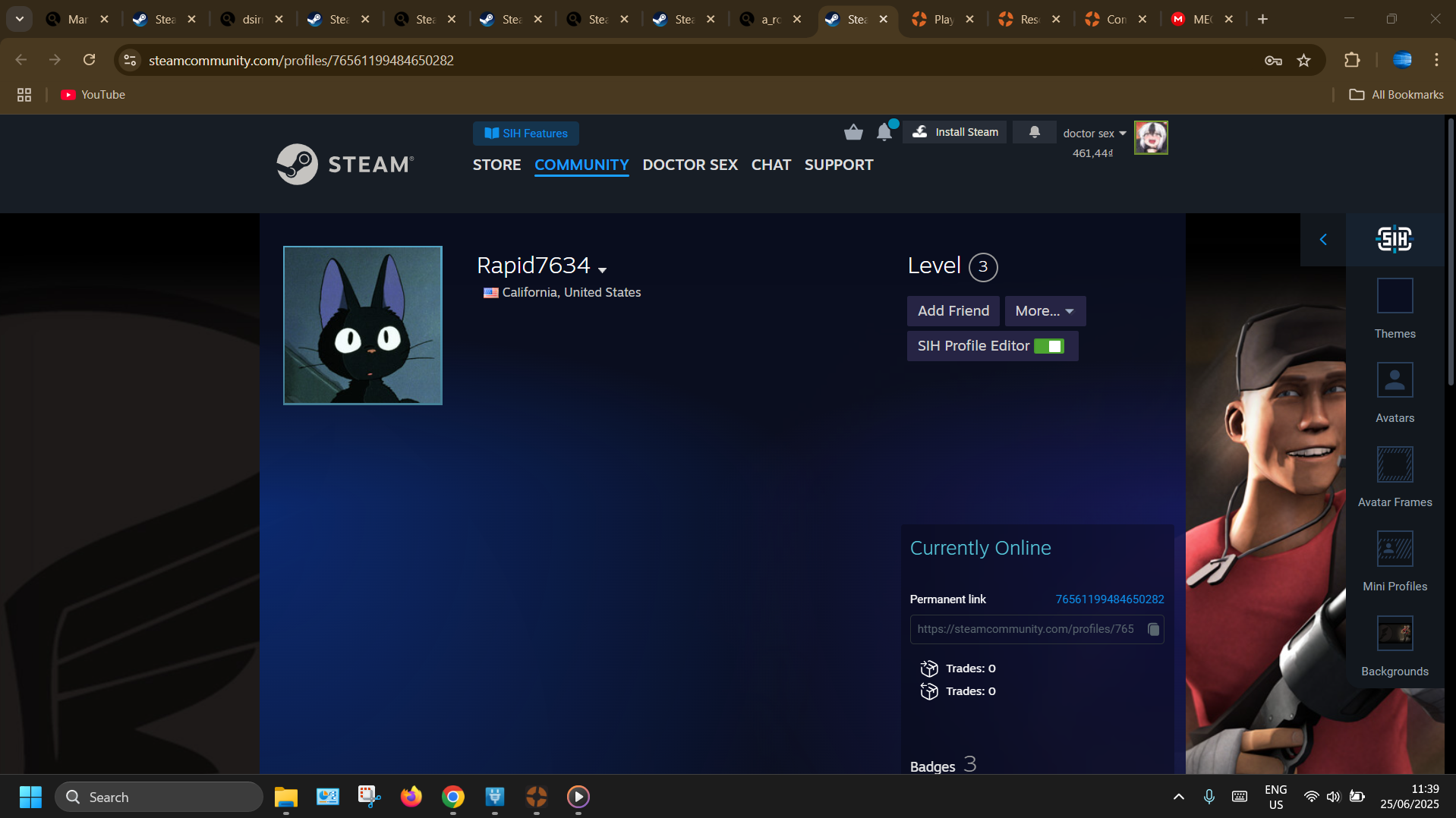The height and width of the screenshot is (818, 1456).
Task: Open Chrome profile icon
Action: click(1402, 60)
